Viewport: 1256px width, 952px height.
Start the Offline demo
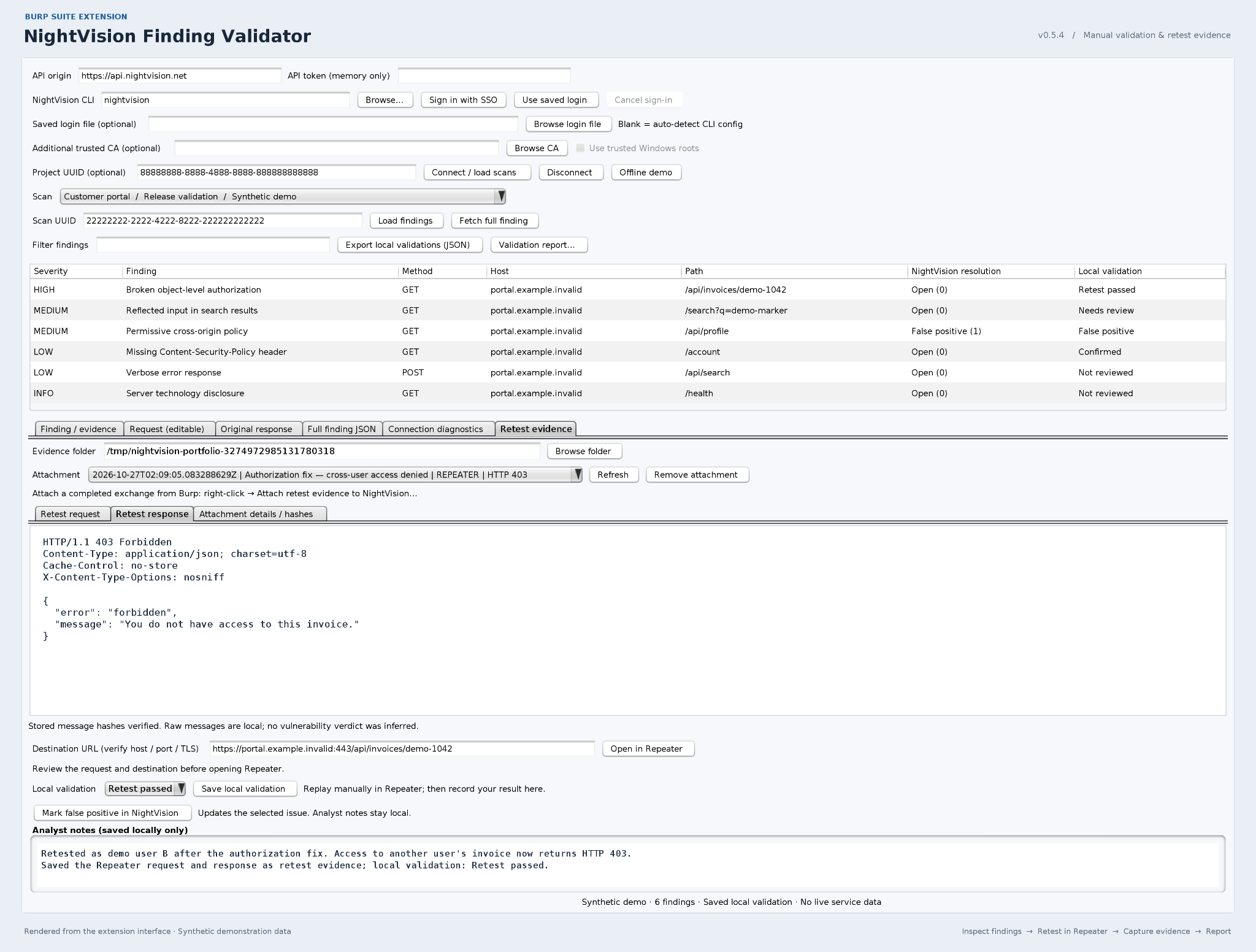coord(646,172)
